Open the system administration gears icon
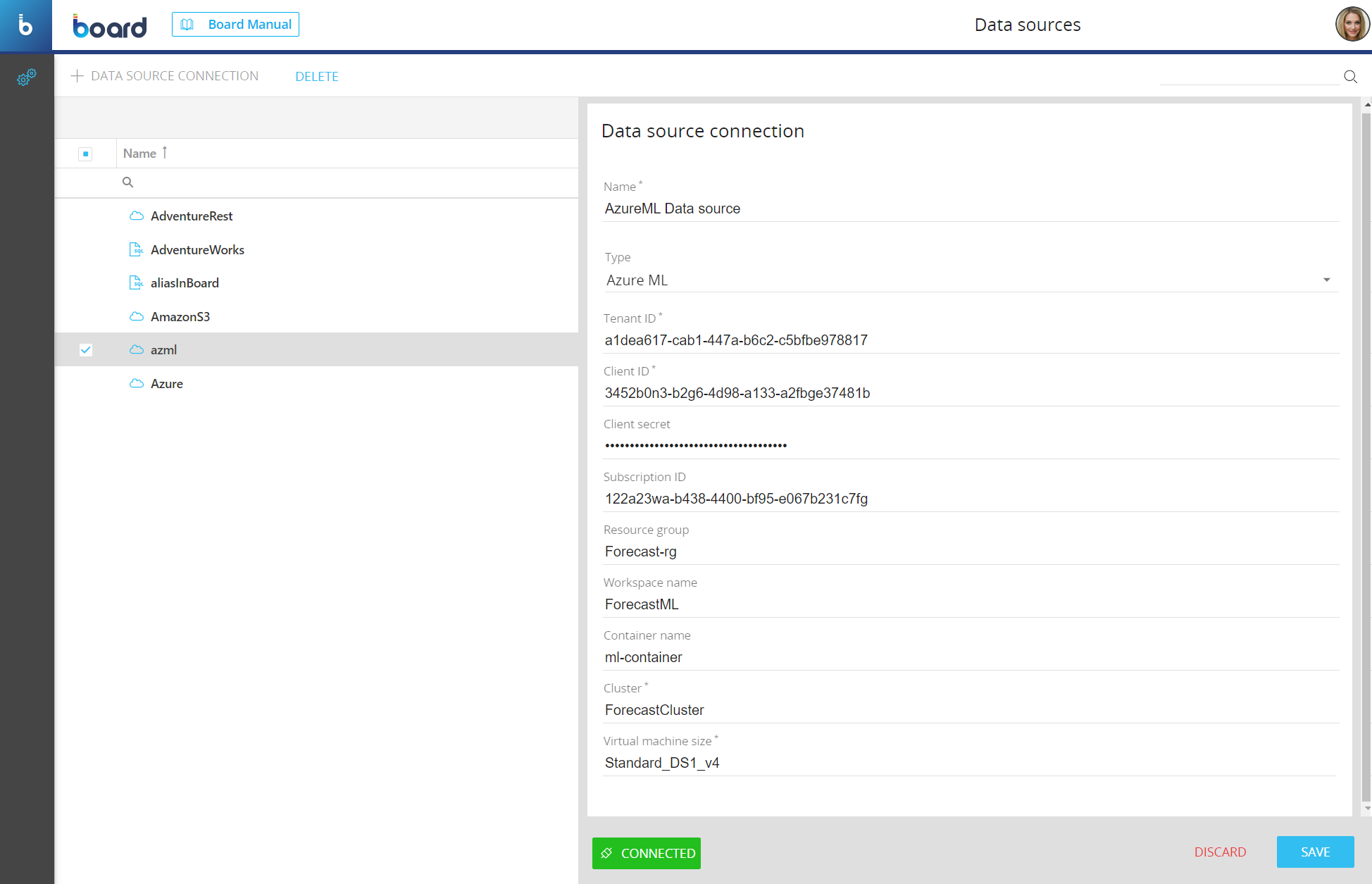This screenshot has height=884, width=1372. tap(27, 77)
